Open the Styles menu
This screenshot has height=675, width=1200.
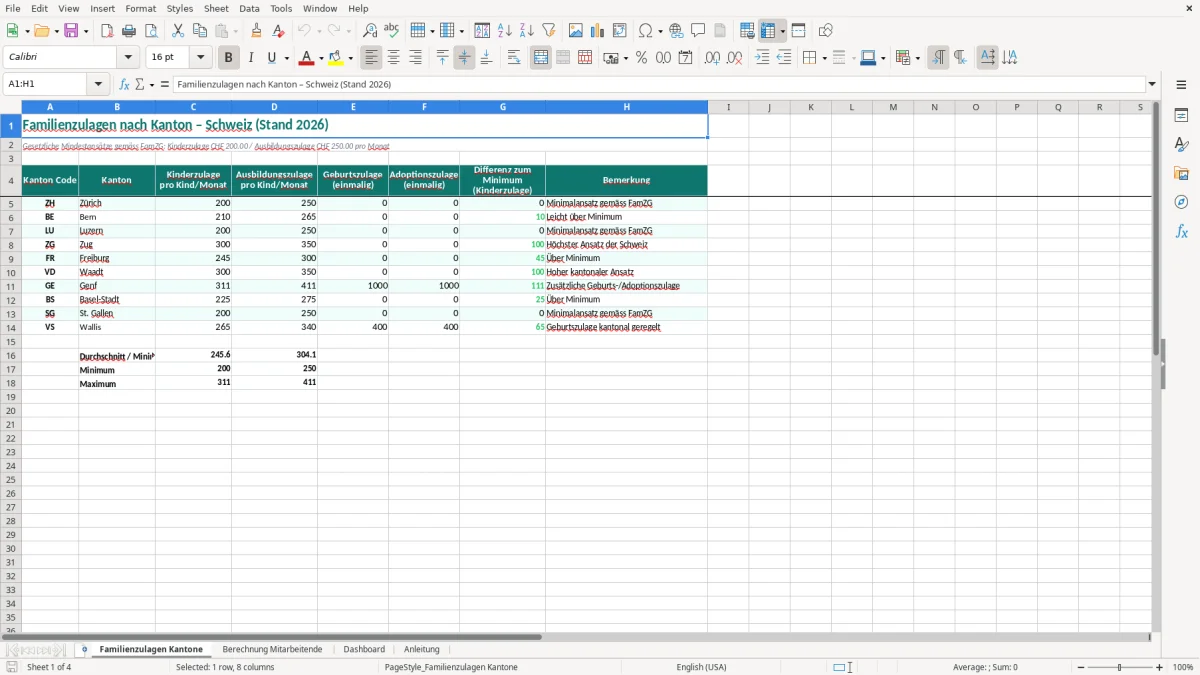[x=180, y=8]
